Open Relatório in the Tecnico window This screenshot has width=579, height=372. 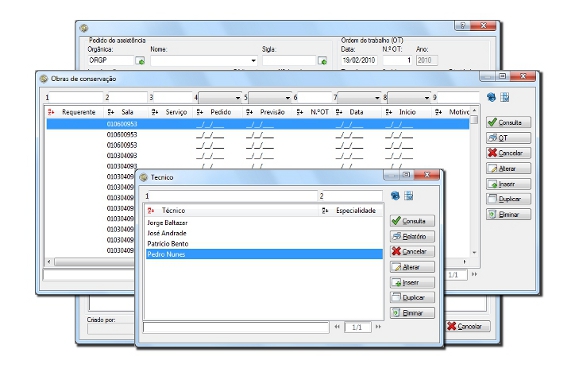point(412,236)
